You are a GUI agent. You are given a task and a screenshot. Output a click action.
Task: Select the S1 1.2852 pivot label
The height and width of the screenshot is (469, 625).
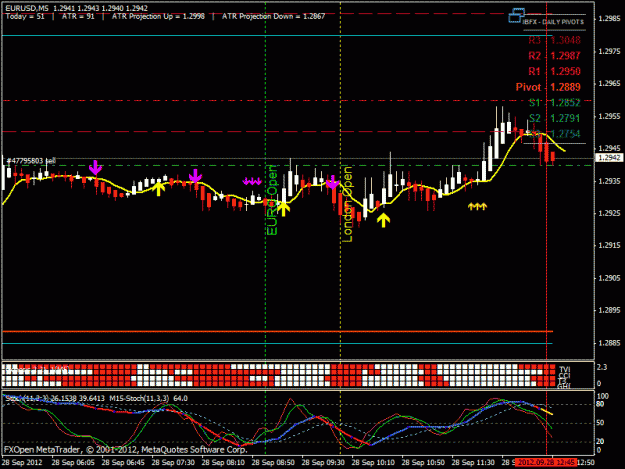[554, 102]
